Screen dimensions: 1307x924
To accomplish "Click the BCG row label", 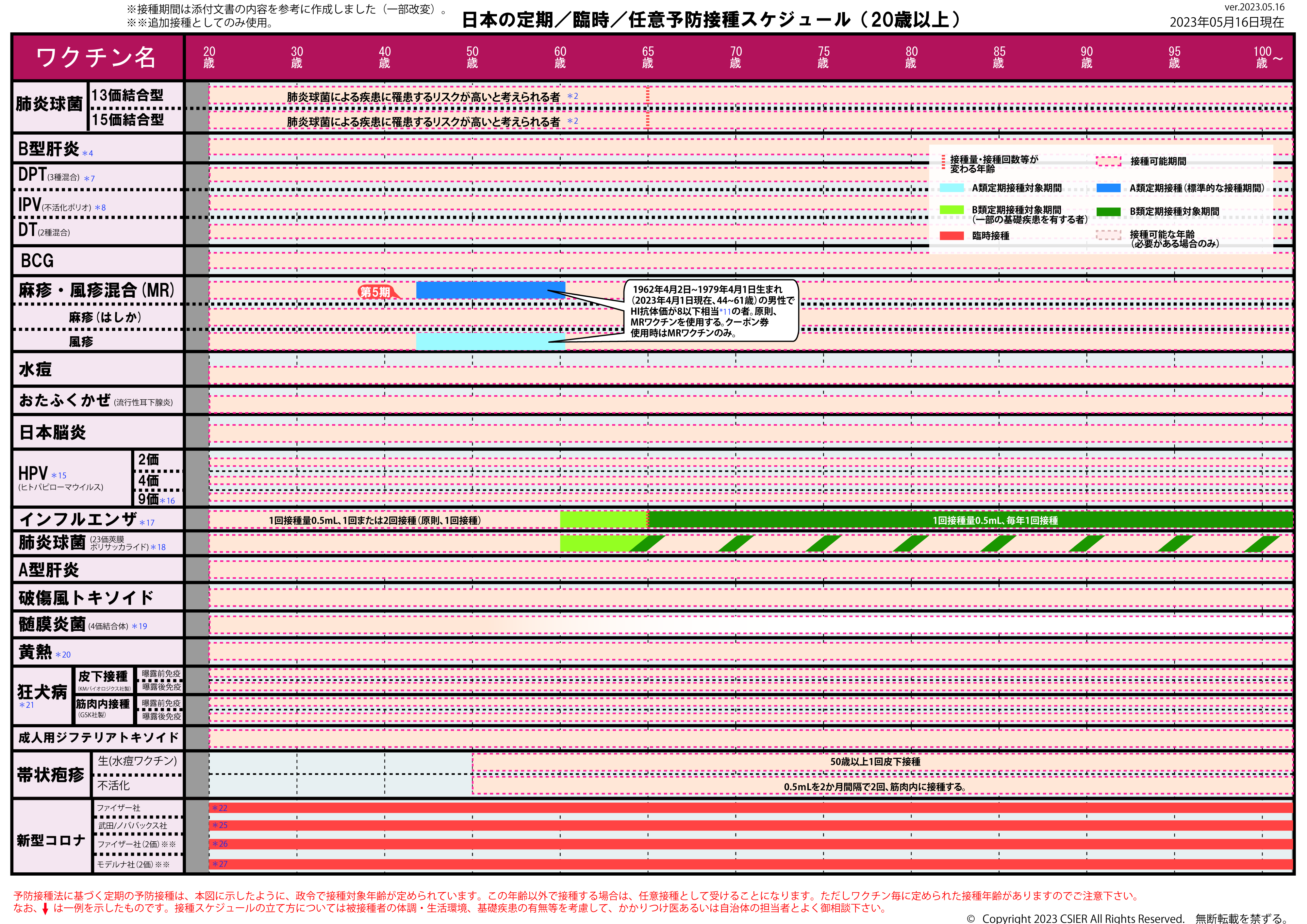I will point(37,261).
